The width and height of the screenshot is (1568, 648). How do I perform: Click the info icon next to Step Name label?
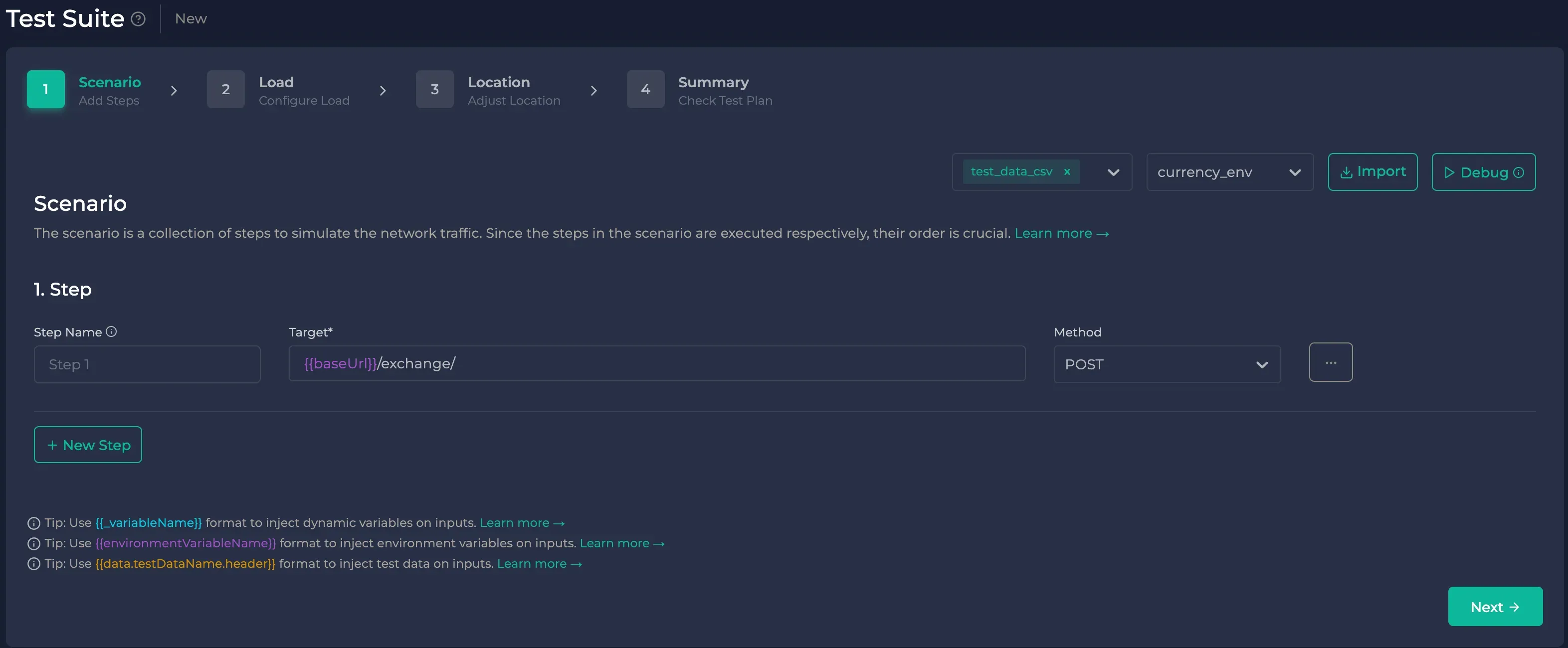(x=111, y=331)
